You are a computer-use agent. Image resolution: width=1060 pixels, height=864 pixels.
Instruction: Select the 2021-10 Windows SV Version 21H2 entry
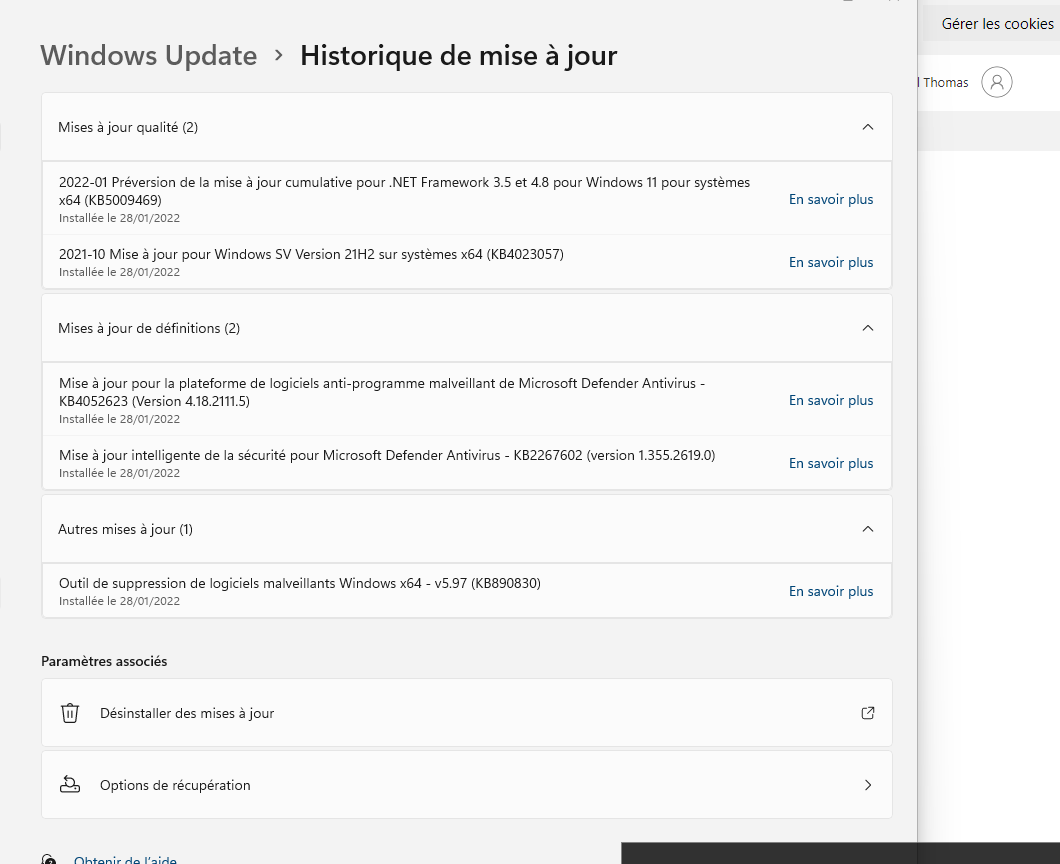(x=311, y=254)
